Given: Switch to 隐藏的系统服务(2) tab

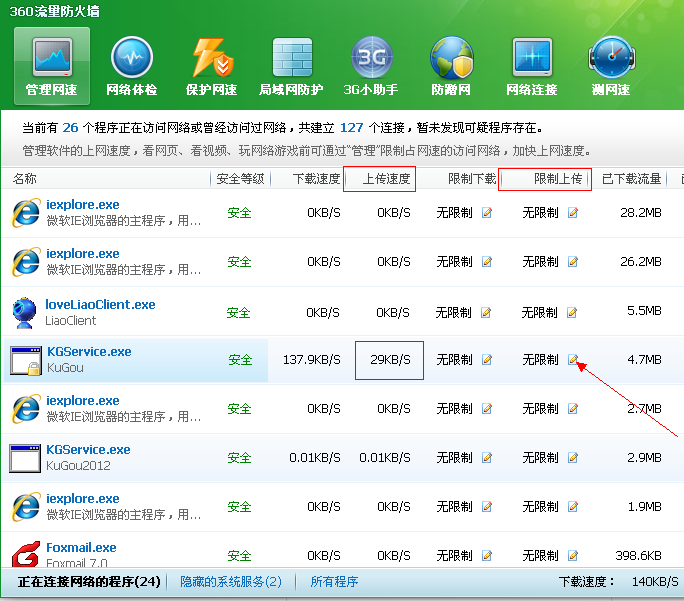Looking at the screenshot, I should (x=230, y=581).
